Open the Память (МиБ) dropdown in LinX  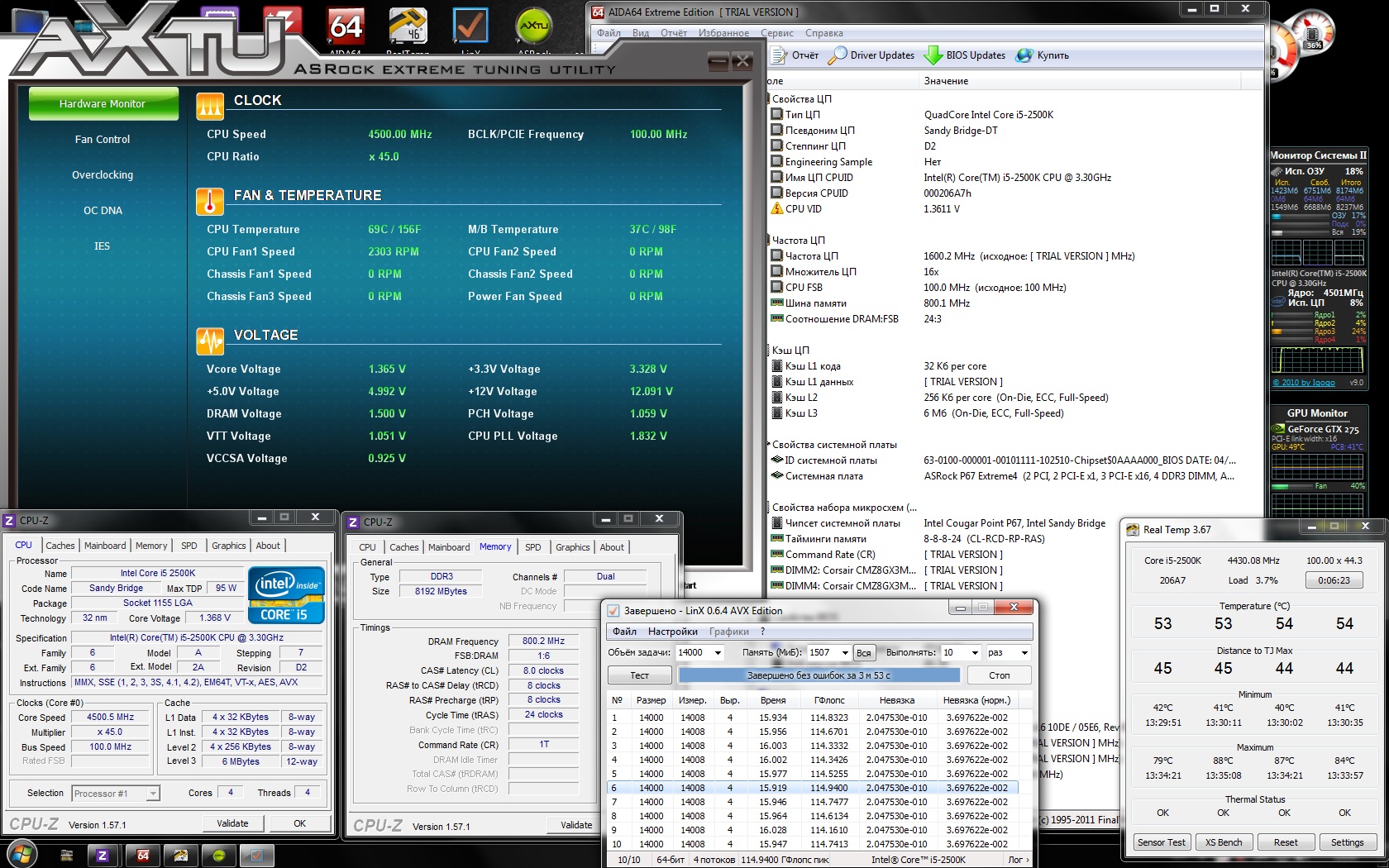pos(844,653)
